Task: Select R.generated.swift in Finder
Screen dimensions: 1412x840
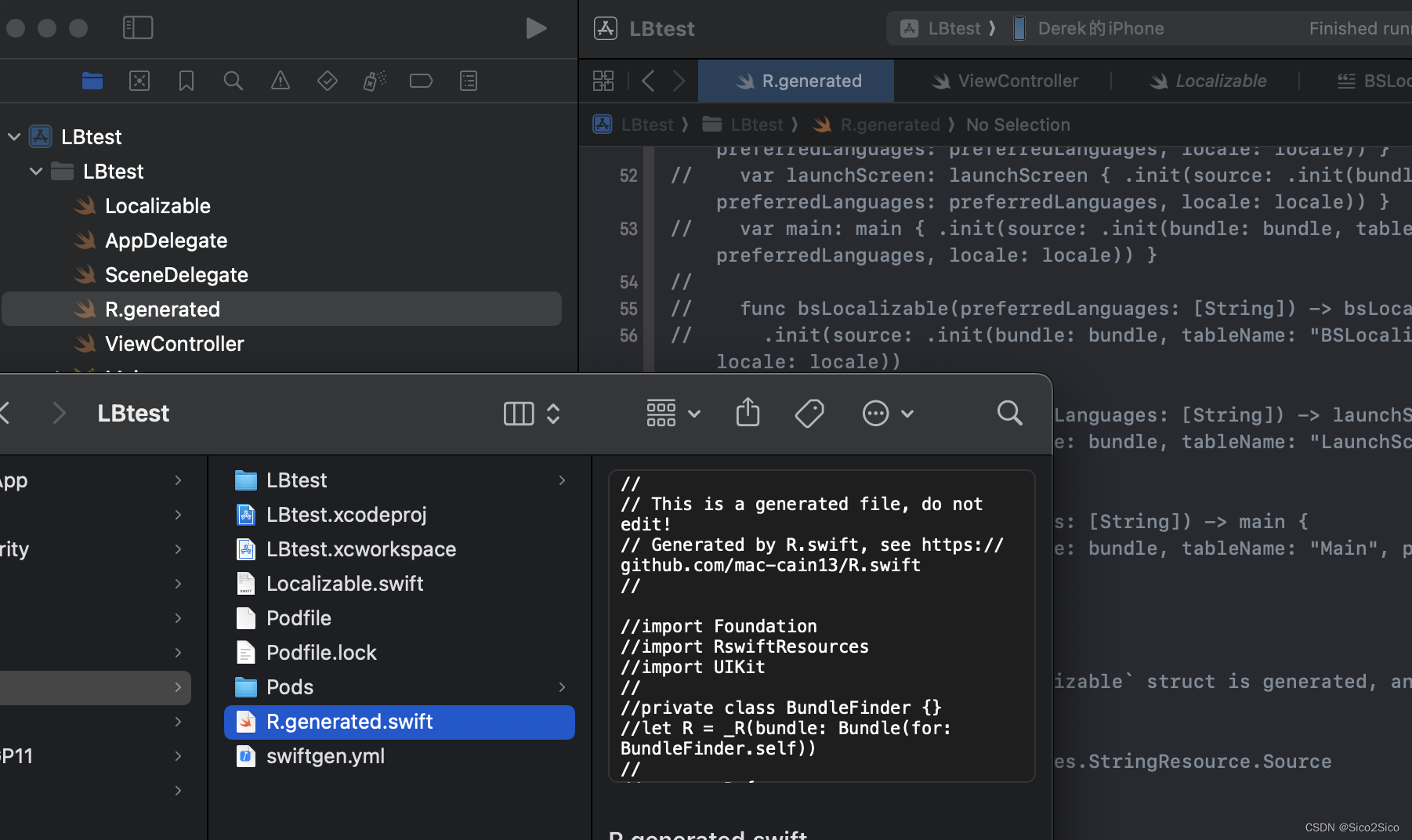Action: click(x=400, y=722)
